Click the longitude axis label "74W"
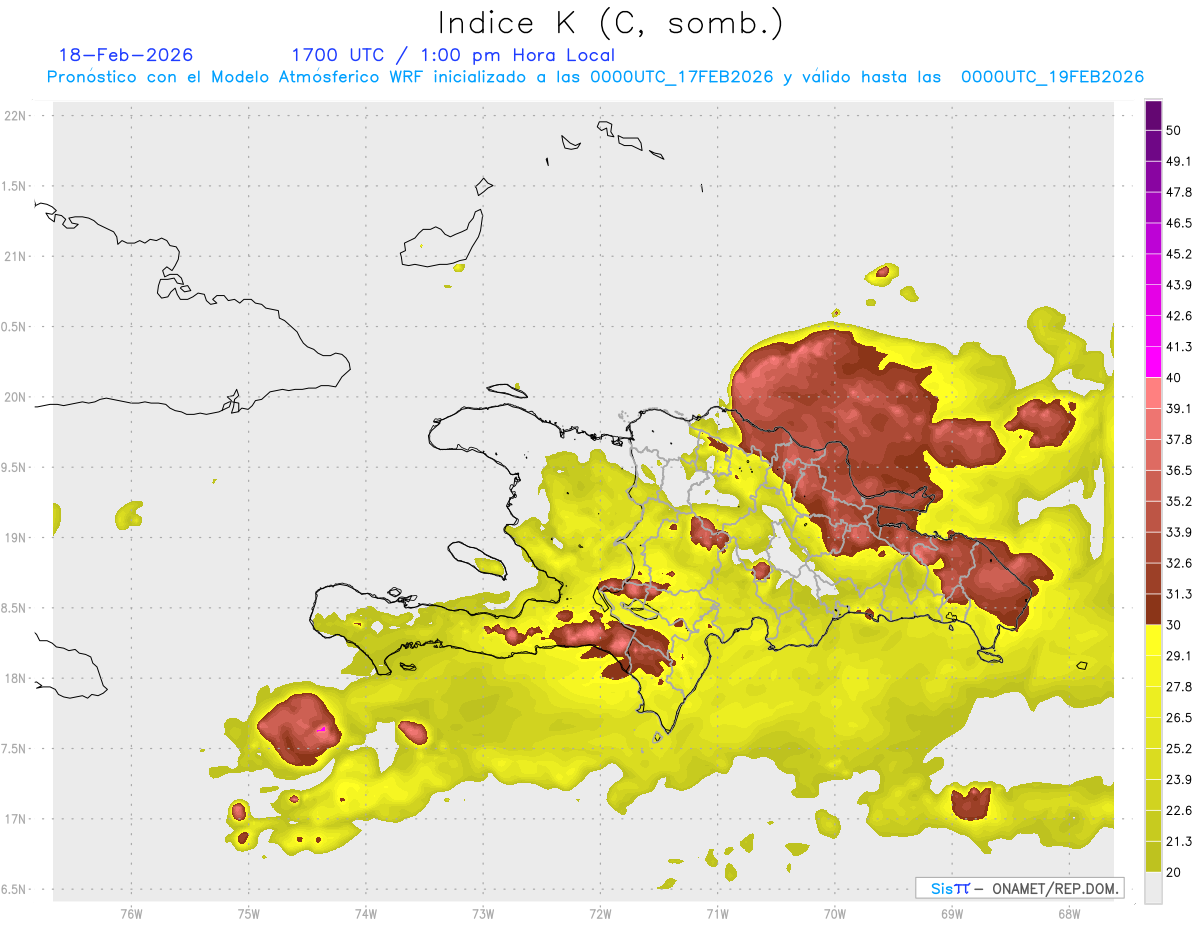 pyautogui.click(x=365, y=914)
